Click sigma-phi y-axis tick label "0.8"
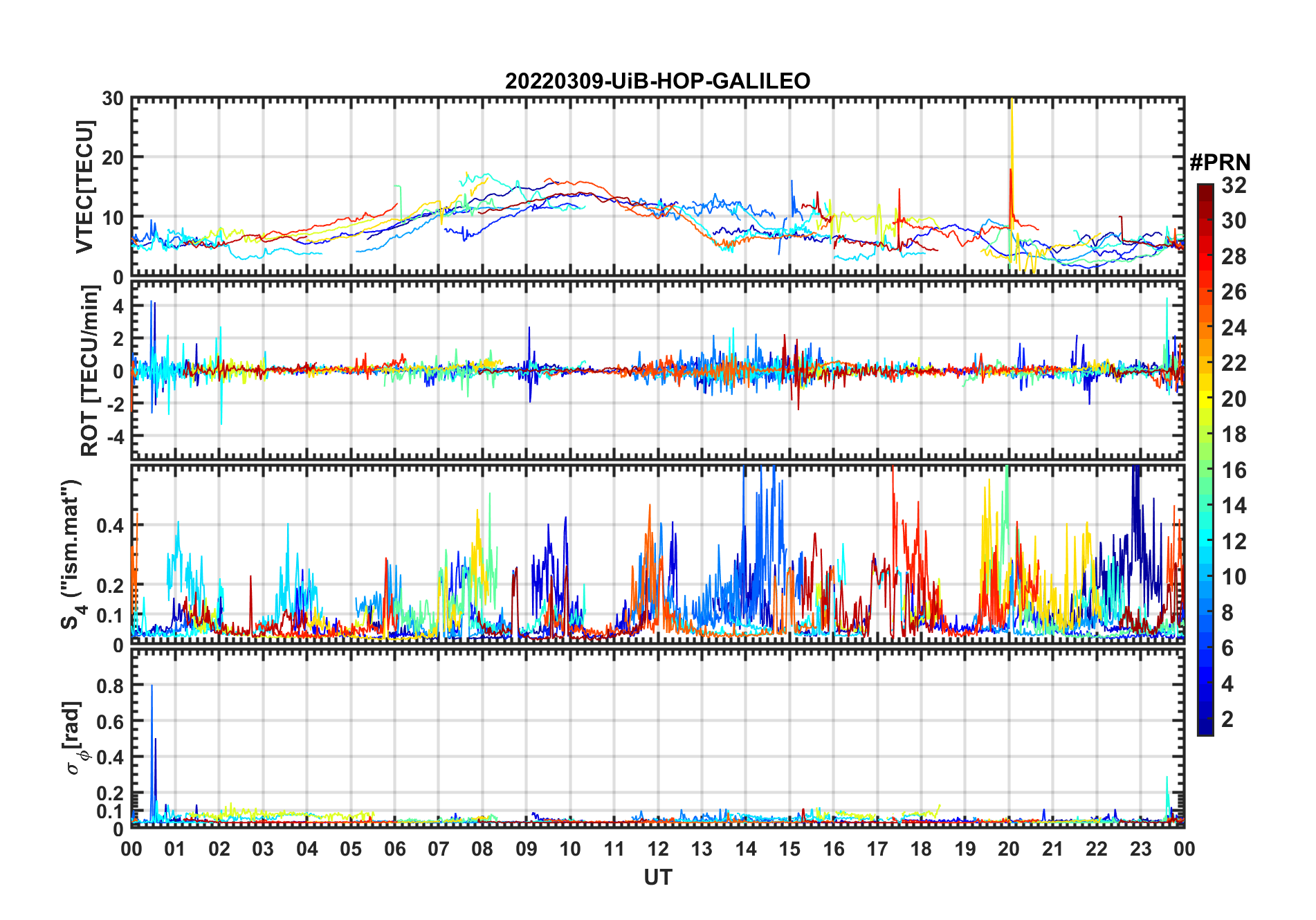 tap(110, 686)
